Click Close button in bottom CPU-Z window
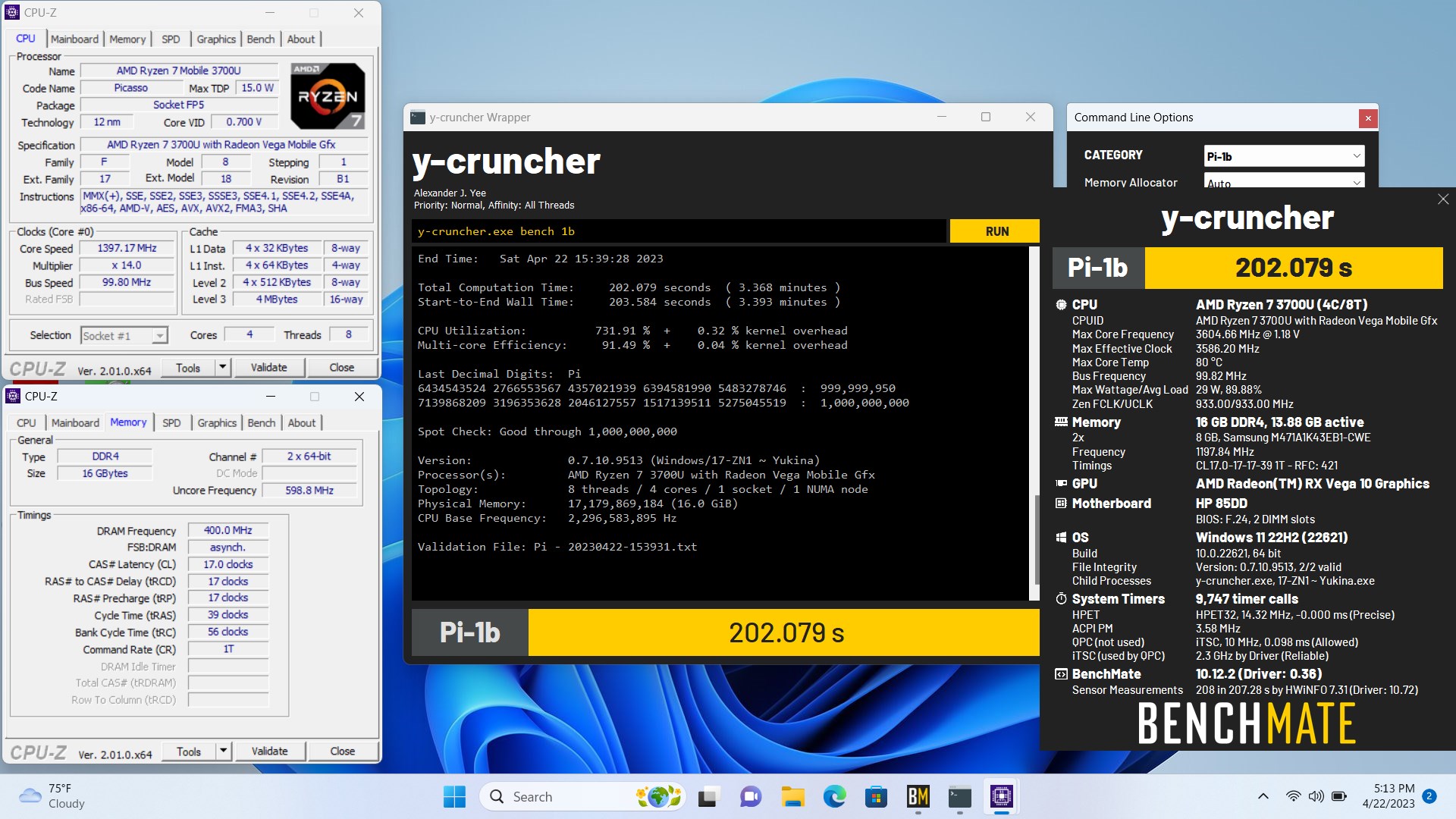Screen dimensions: 1456x819 pos(342,751)
